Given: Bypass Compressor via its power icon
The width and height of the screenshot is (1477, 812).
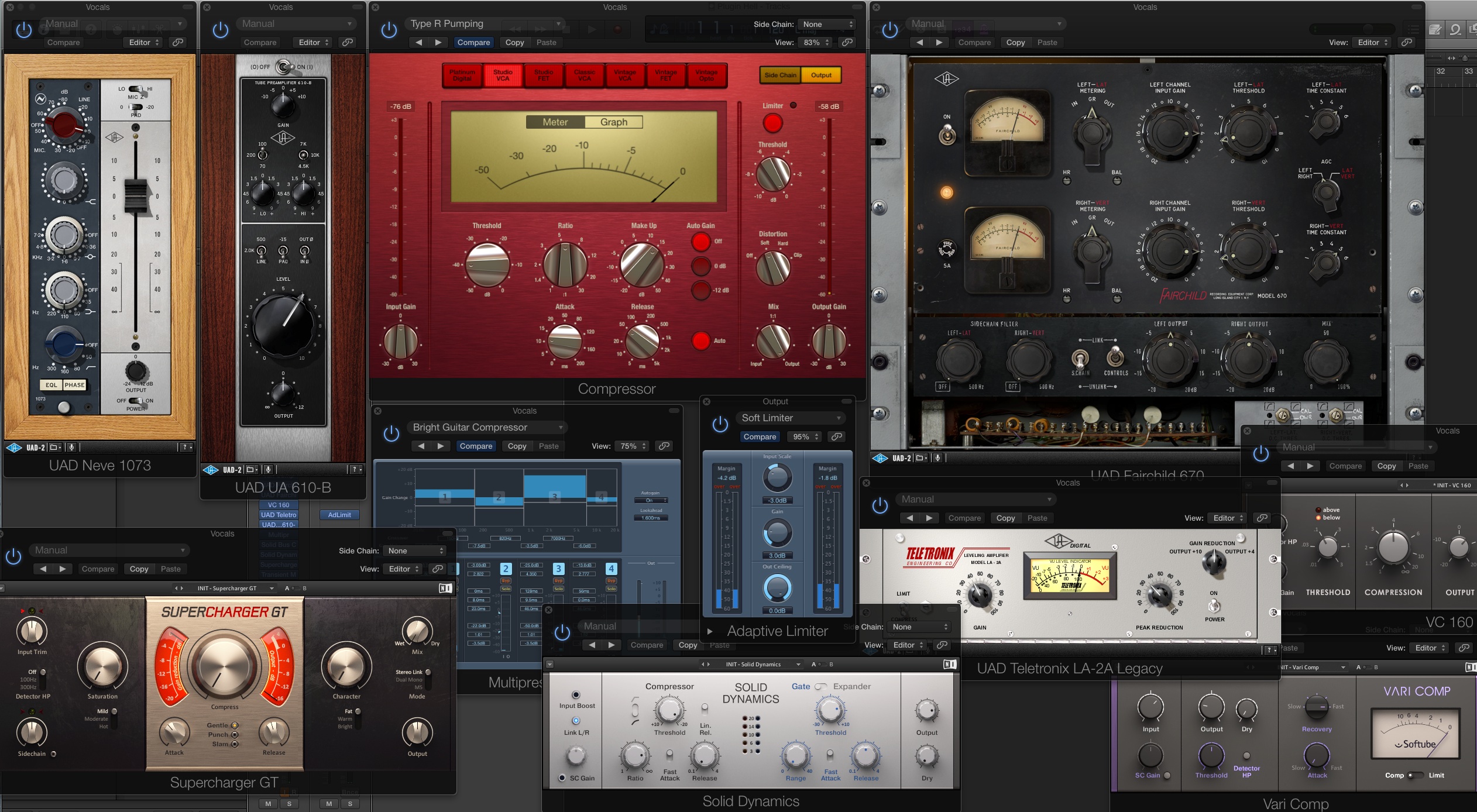Looking at the screenshot, I should [389, 30].
